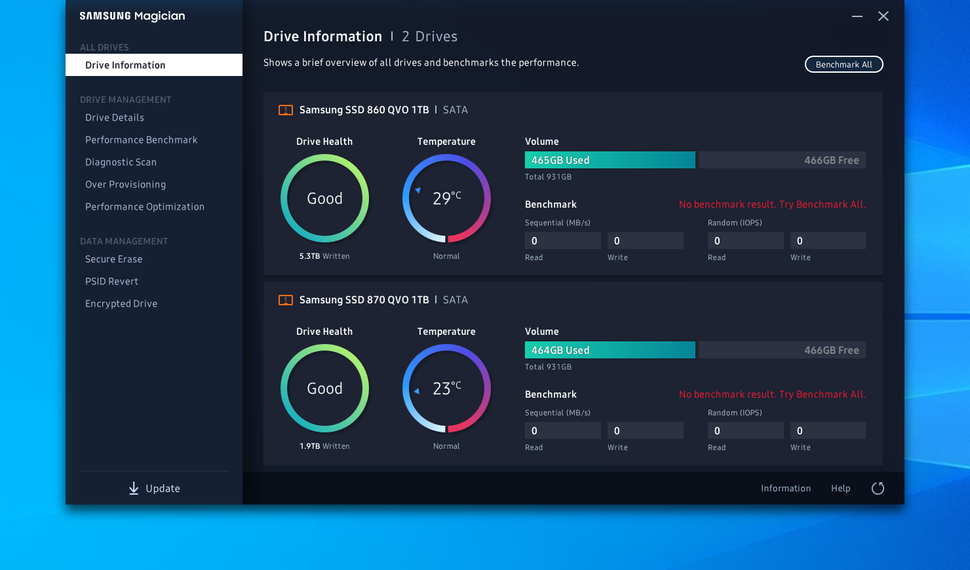
Task: Click the drive icon beside SSD 860 QVO
Action: pos(285,110)
